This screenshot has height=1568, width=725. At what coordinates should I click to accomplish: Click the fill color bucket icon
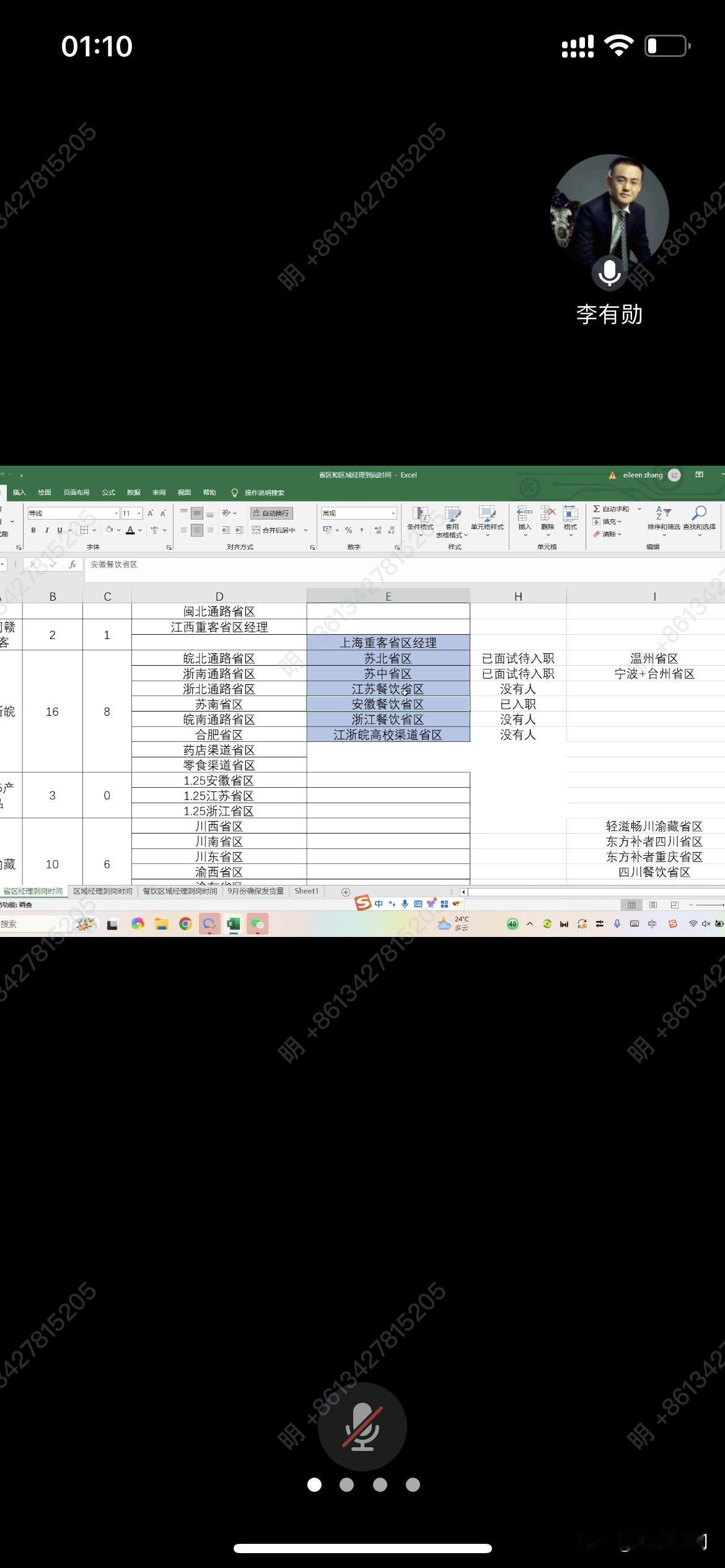109,530
